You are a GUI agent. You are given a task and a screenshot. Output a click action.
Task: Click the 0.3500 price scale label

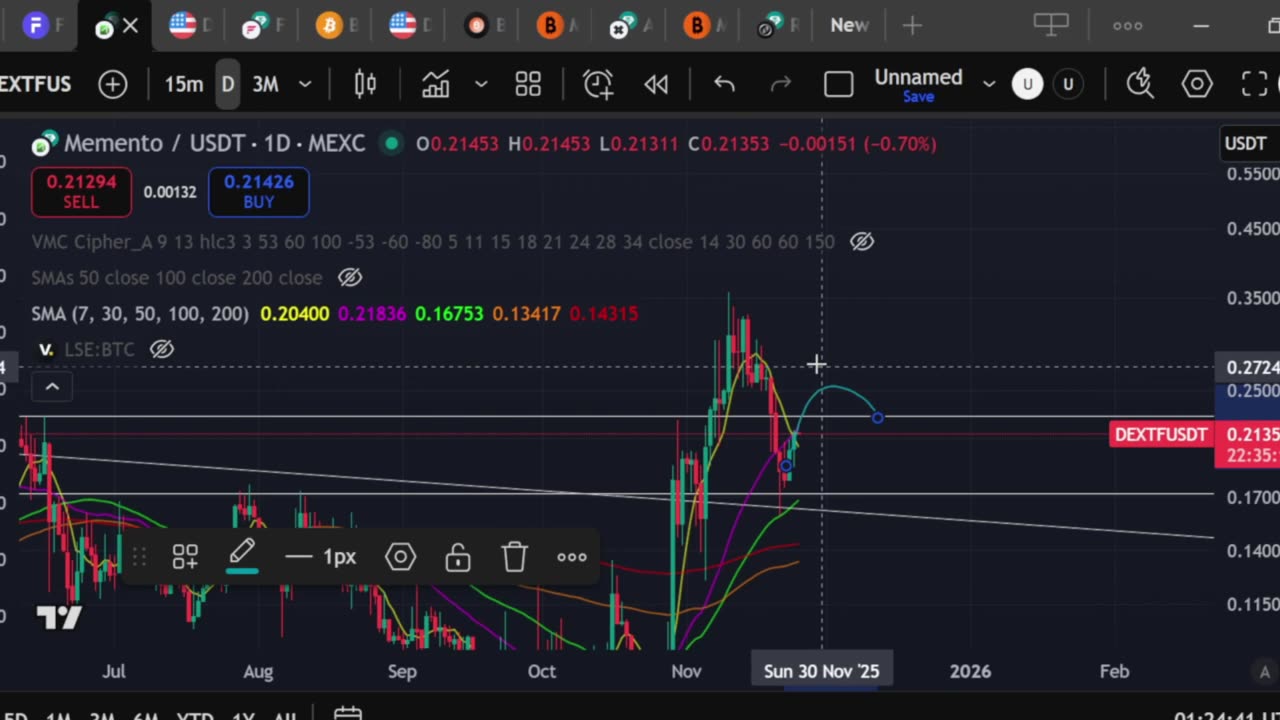tap(1251, 298)
